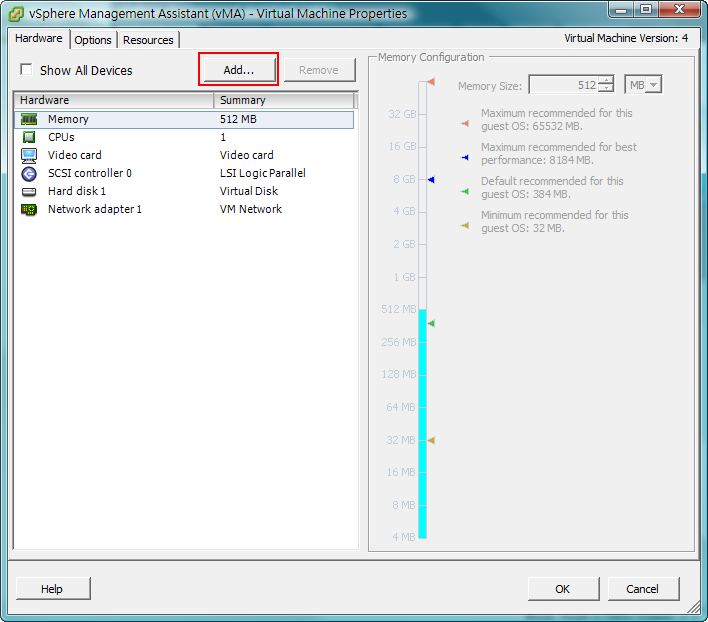Decrease memory size with the down spinner arrow
The image size is (708, 622).
[606, 88]
